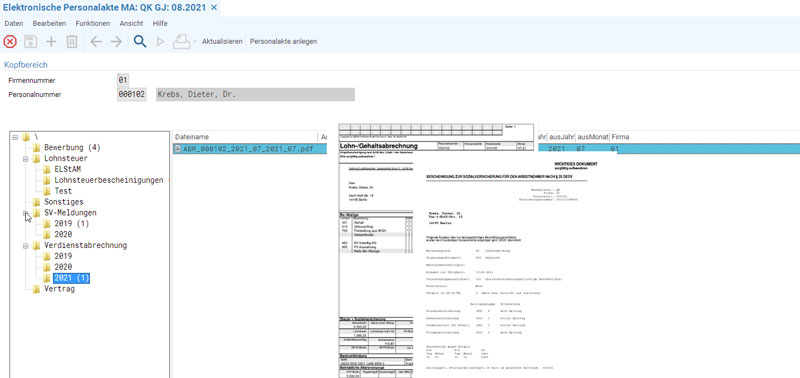Click Personalakte anlegen button
800x378 pixels.
(x=283, y=41)
